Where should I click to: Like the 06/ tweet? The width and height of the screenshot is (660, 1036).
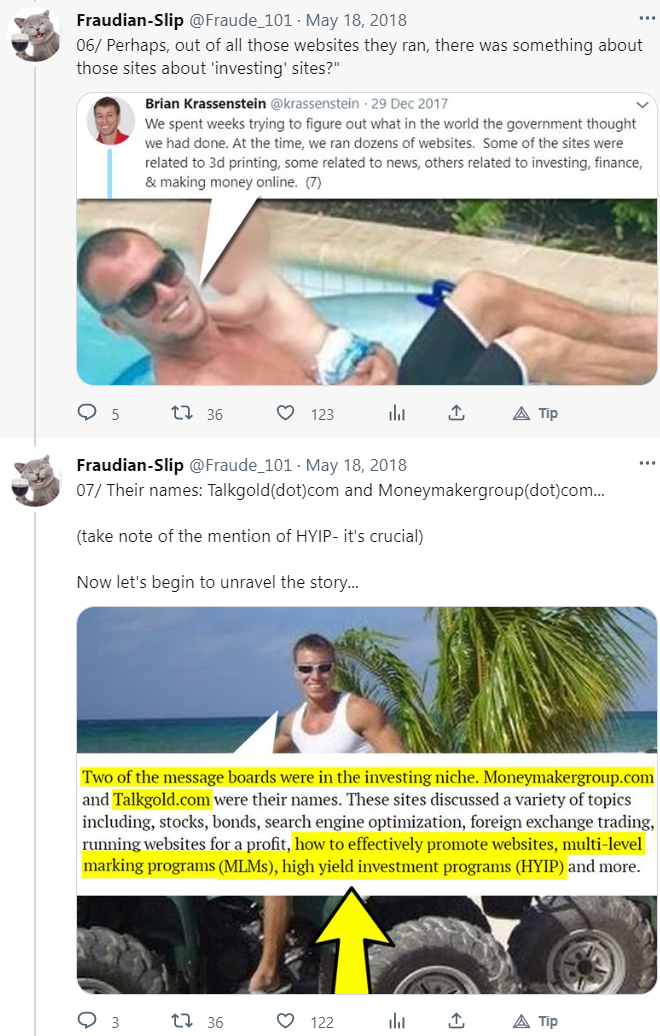click(286, 413)
